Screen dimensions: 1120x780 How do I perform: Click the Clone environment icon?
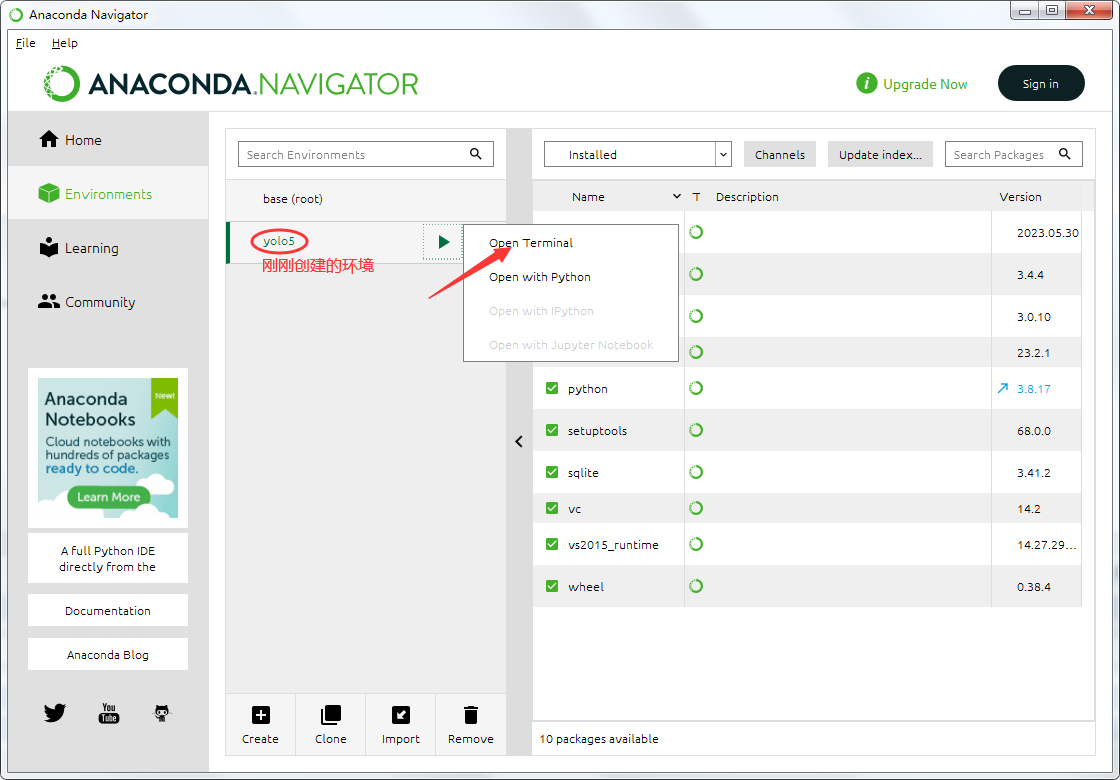331,715
